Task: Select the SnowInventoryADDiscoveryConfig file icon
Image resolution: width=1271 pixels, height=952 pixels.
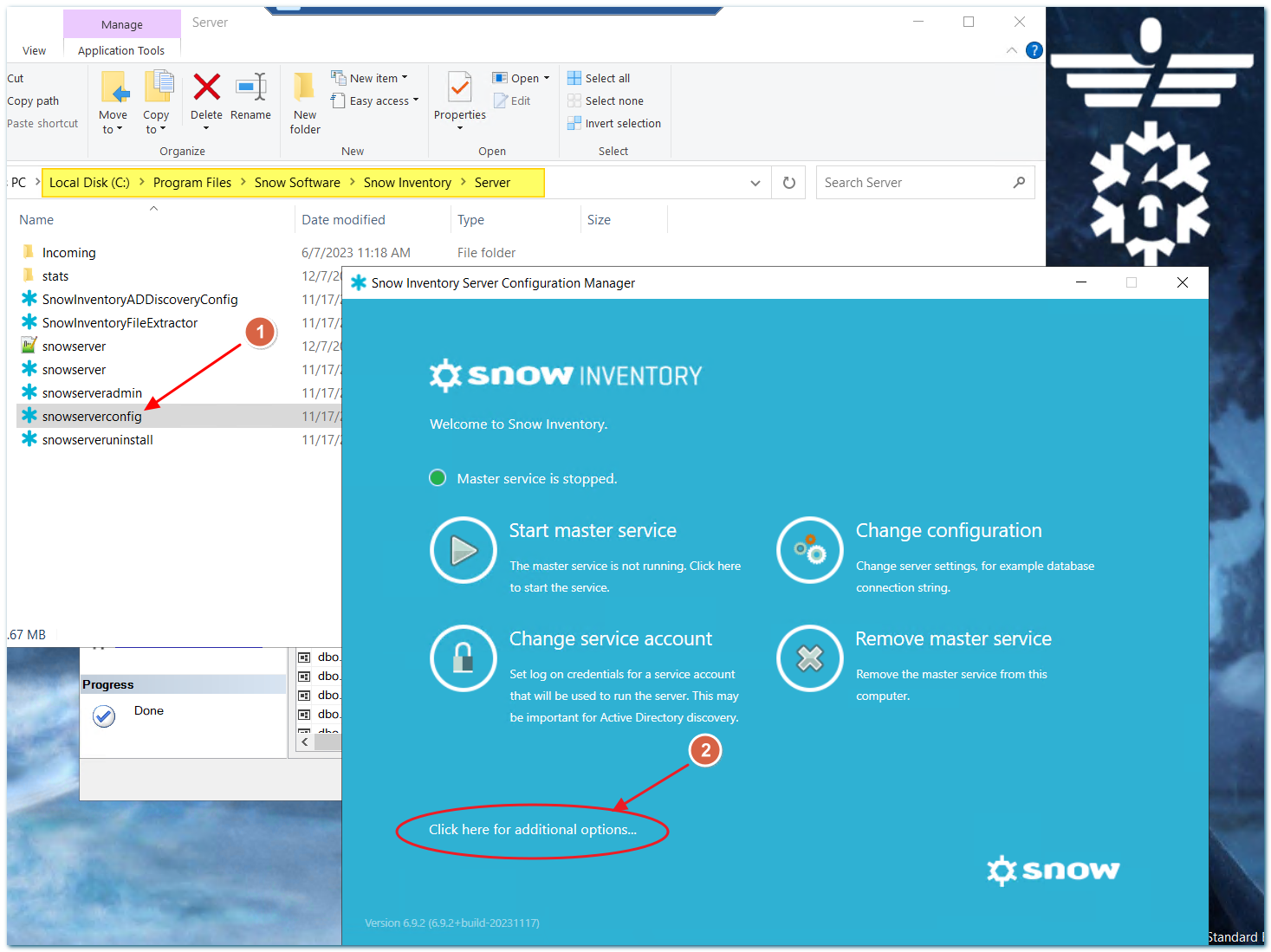Action: pyautogui.click(x=29, y=298)
